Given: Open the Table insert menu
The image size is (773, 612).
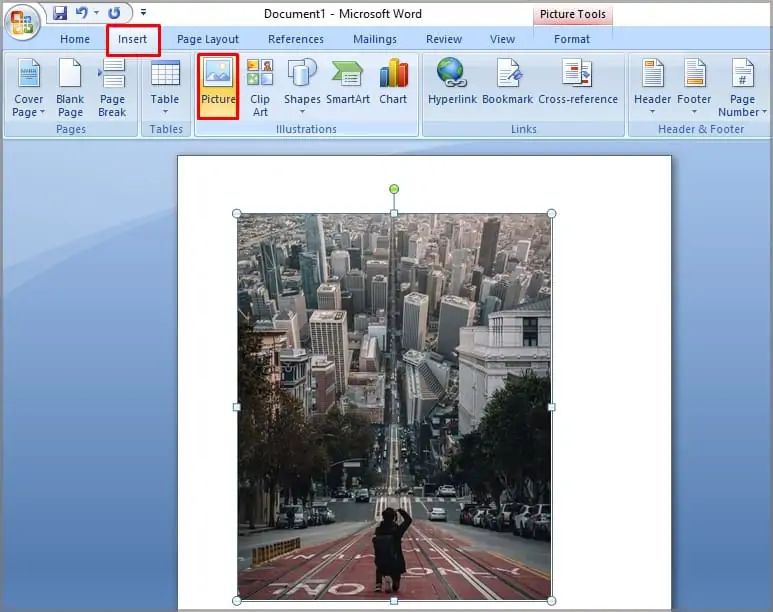Looking at the screenshot, I should coord(165,87).
